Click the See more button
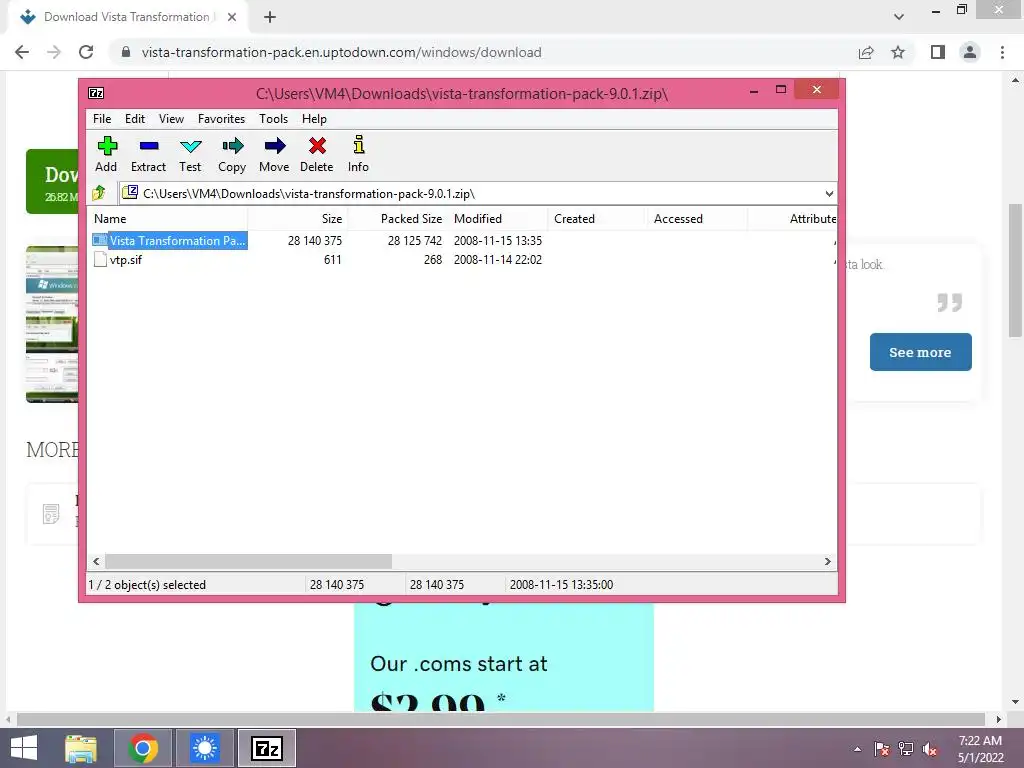This screenshot has height=768, width=1024. tap(920, 352)
